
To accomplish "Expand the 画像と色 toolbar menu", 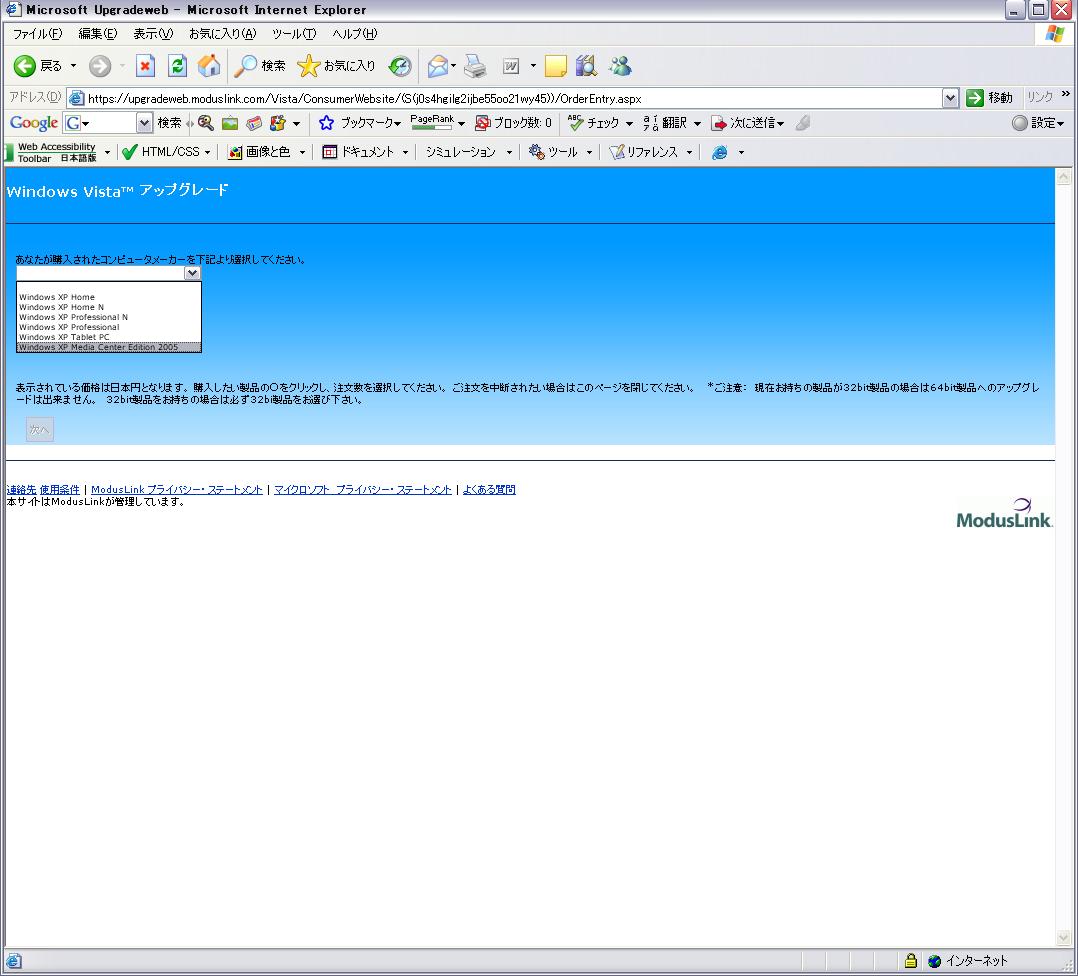I will coord(302,153).
